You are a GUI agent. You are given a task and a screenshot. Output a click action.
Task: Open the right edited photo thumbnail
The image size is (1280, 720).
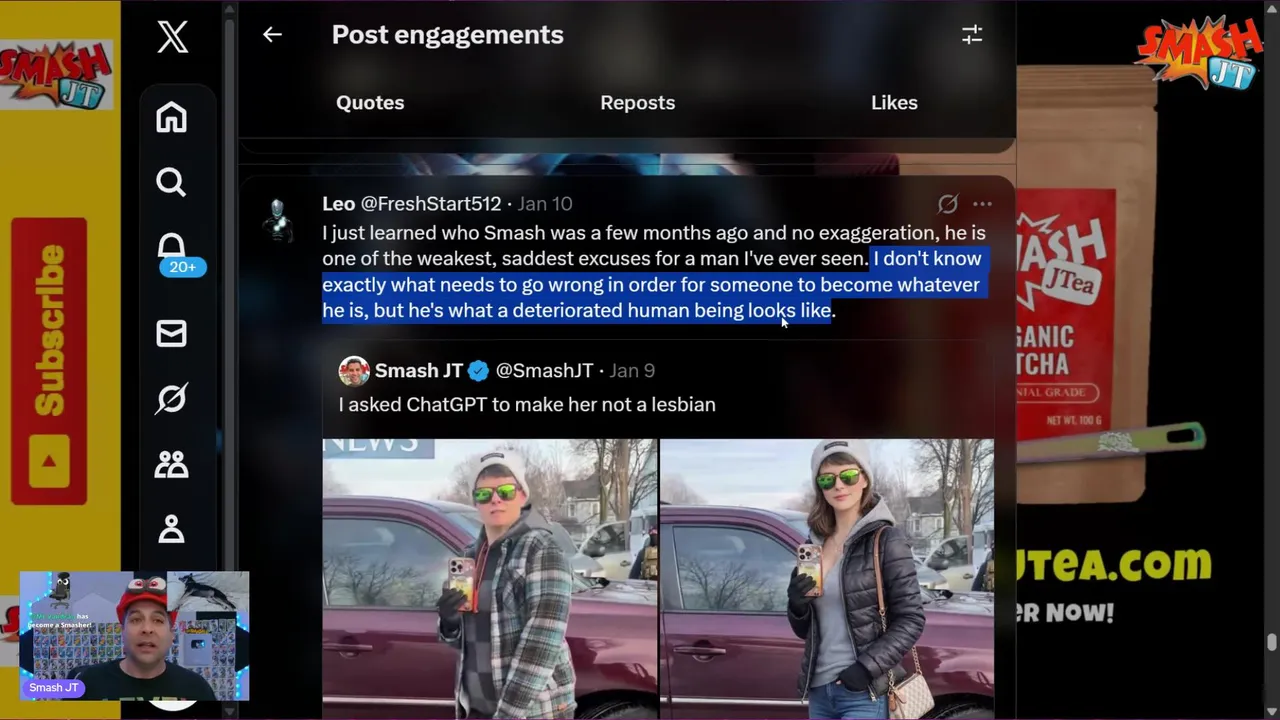pos(827,579)
